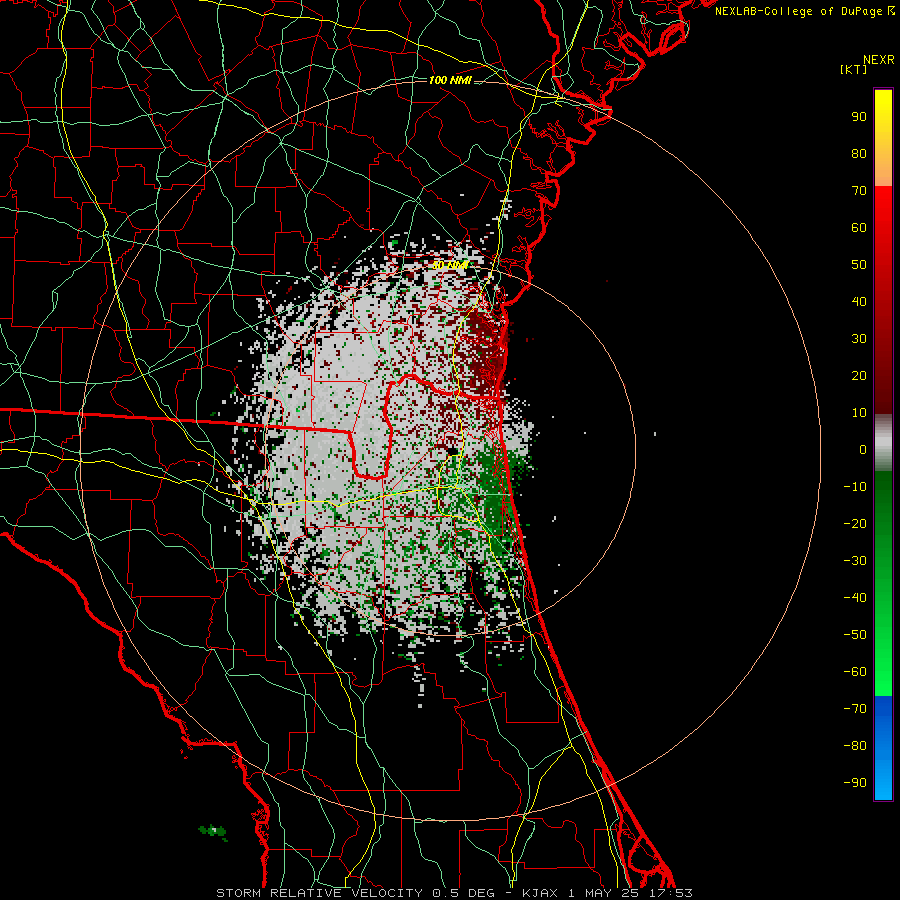
Task: Click the 60 value on the velocity scale
Action: click(x=859, y=227)
